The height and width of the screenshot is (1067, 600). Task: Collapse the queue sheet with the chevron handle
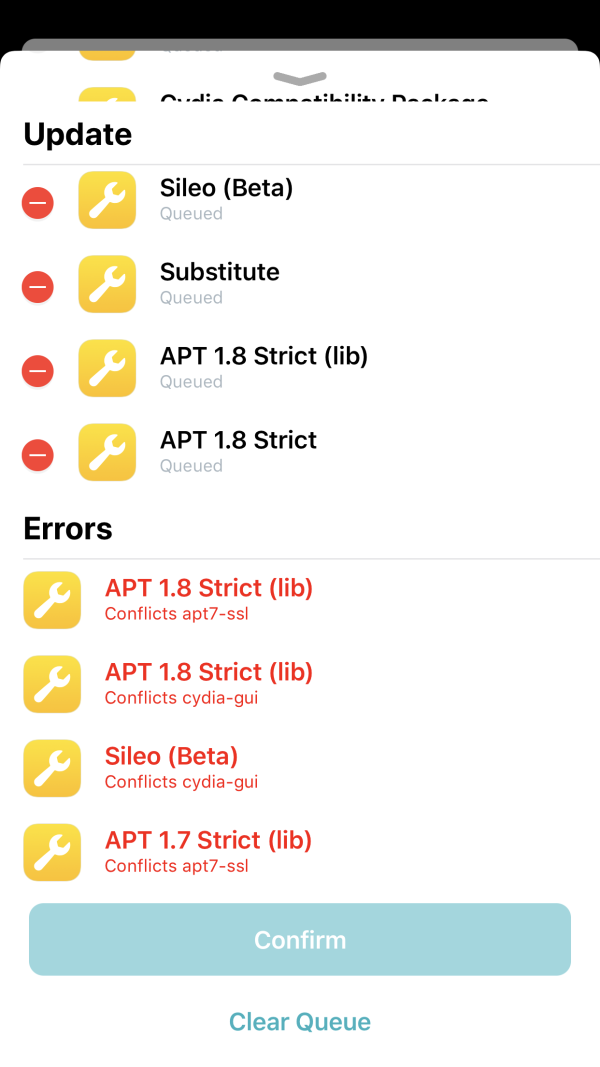(x=299, y=79)
